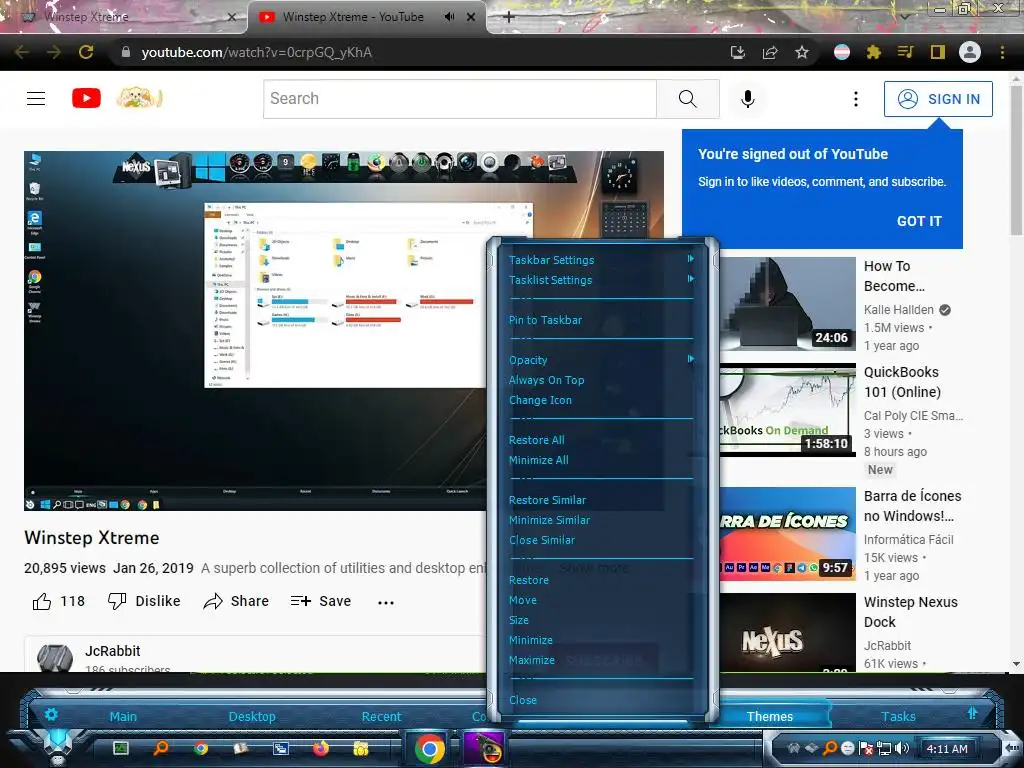Open Tasklist Settings submenu entry
The width and height of the screenshot is (1024, 768).
coord(551,280)
